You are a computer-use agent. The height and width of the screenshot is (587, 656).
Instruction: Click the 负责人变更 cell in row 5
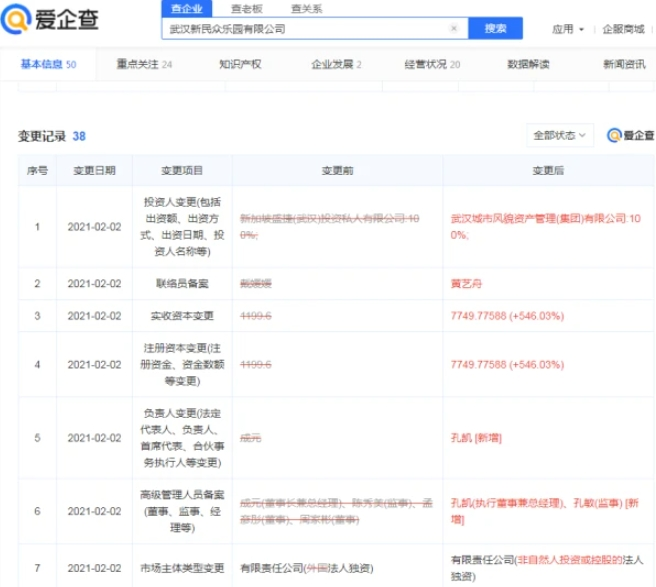point(182,438)
